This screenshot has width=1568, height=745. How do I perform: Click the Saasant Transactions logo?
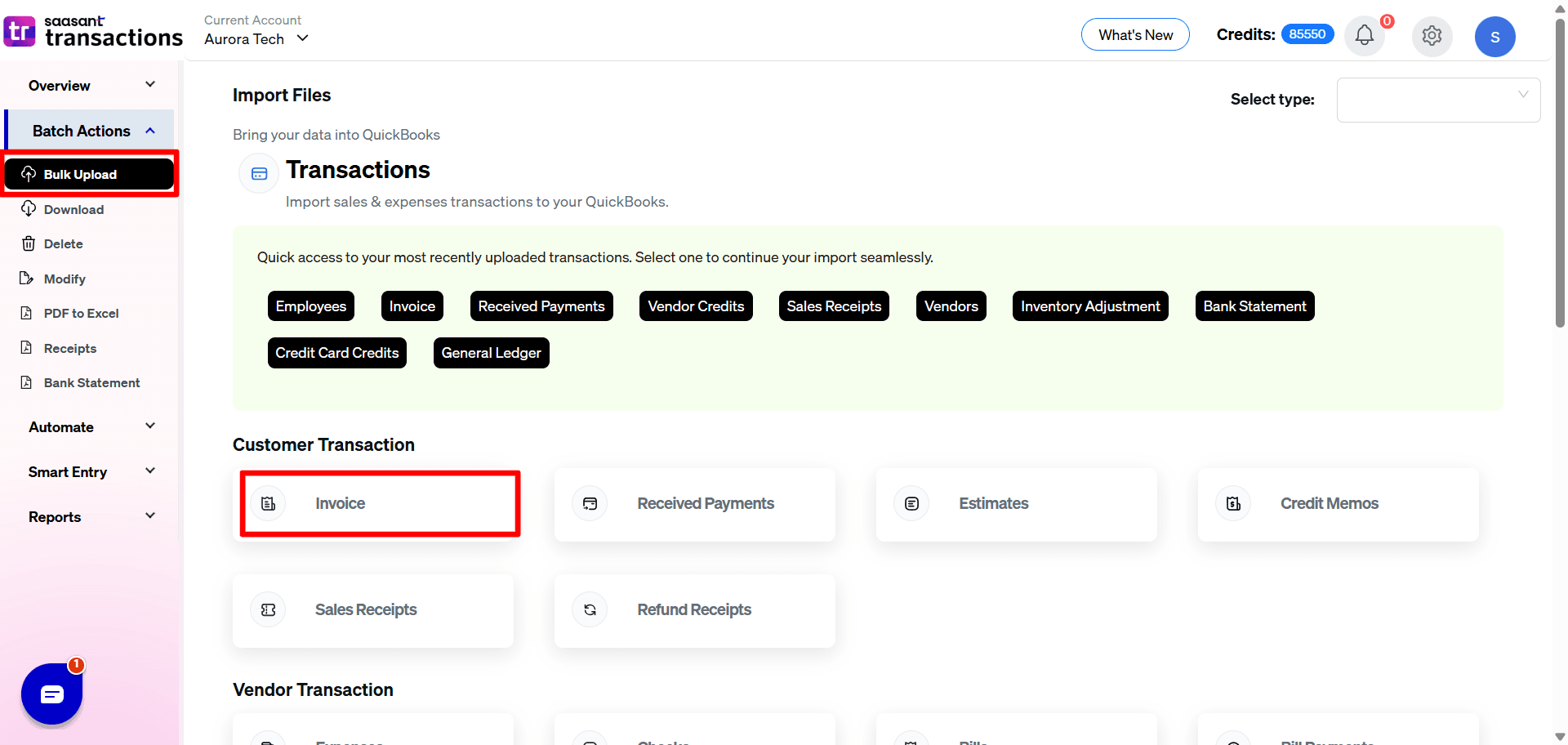click(x=93, y=32)
